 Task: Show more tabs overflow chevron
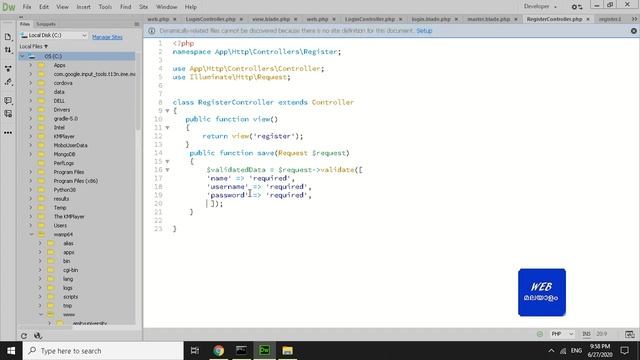click(634, 19)
